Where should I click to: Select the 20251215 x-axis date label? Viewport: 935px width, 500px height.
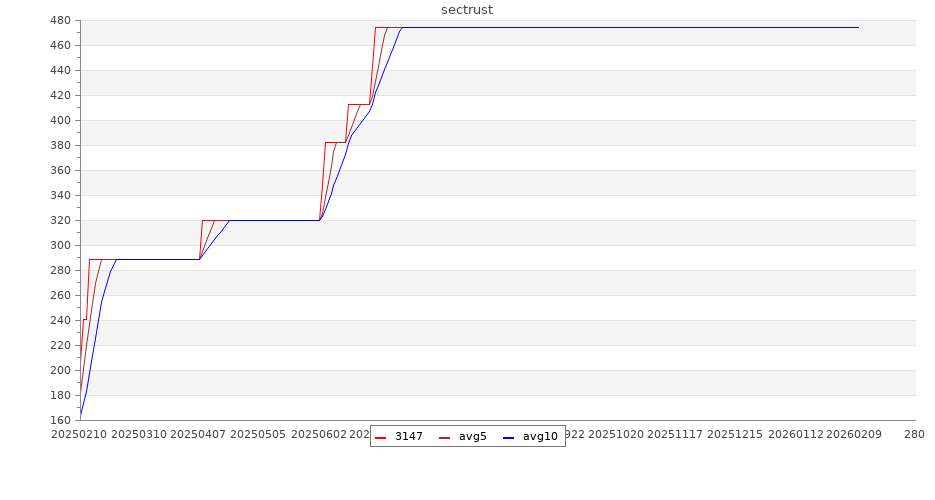pos(735,435)
